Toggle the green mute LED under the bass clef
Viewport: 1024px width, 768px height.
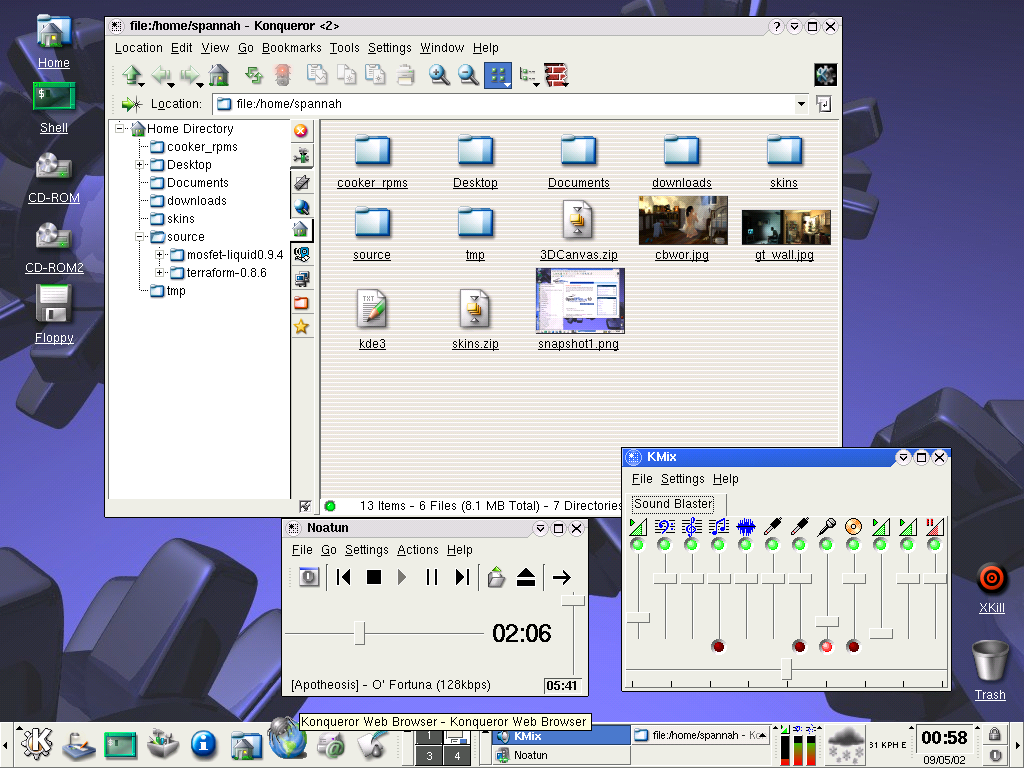[664, 544]
